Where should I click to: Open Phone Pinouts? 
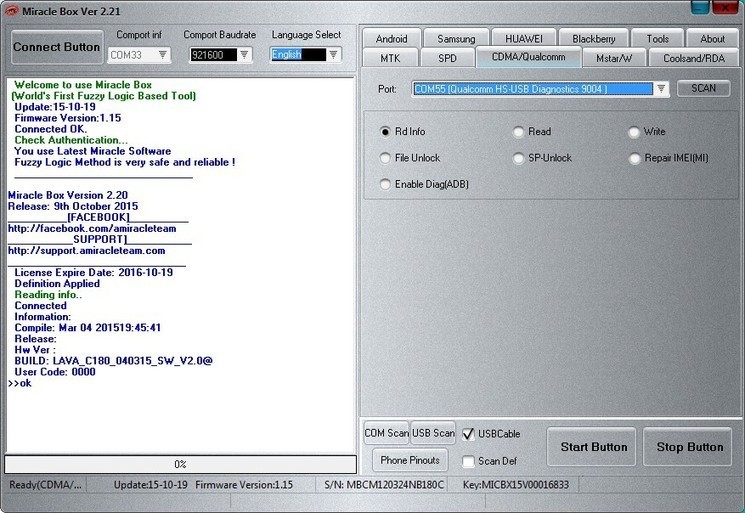[x=410, y=460]
